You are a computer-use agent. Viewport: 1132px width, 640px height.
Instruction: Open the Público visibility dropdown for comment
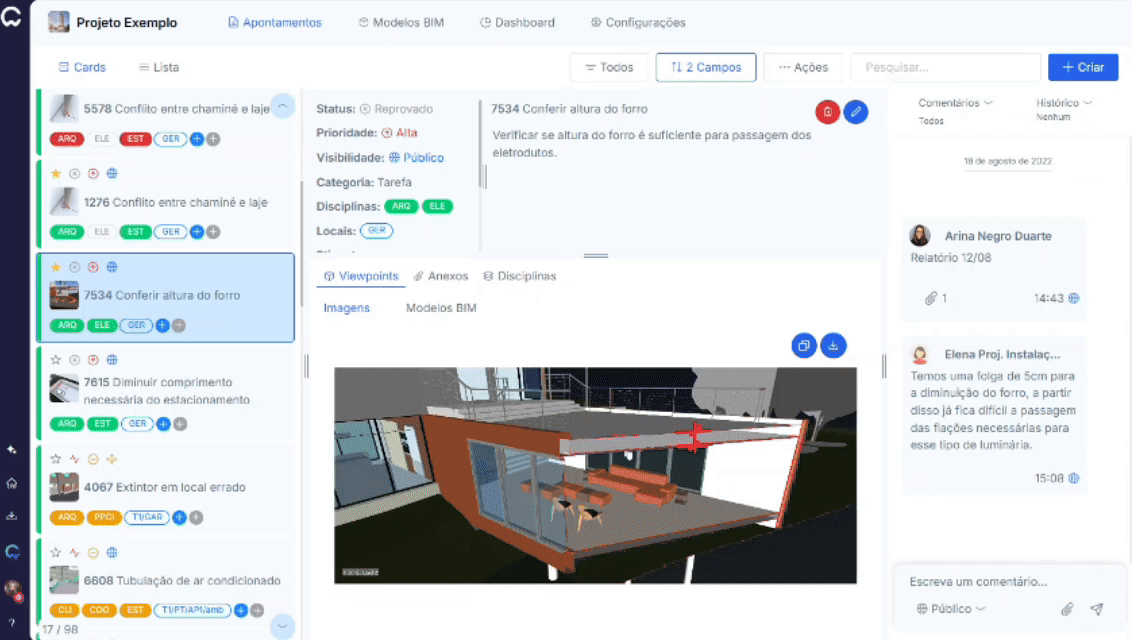click(951, 609)
